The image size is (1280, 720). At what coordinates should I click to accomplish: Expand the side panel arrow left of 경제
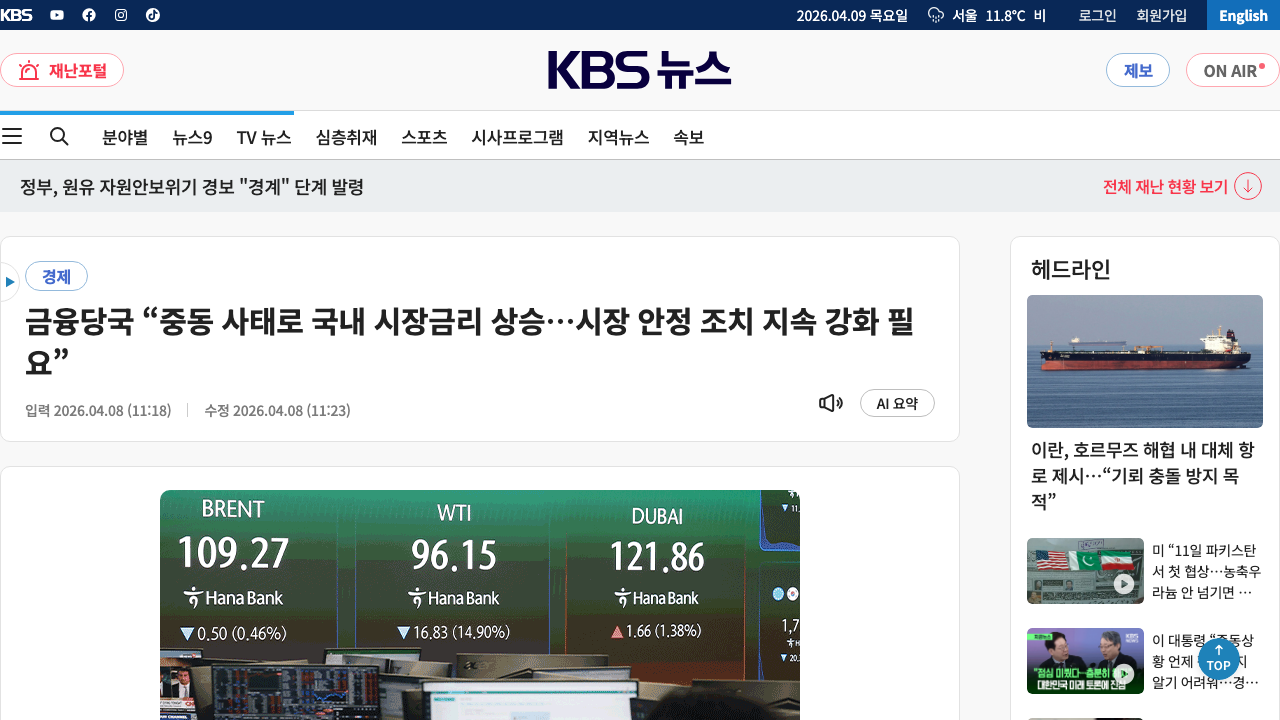pos(9,282)
